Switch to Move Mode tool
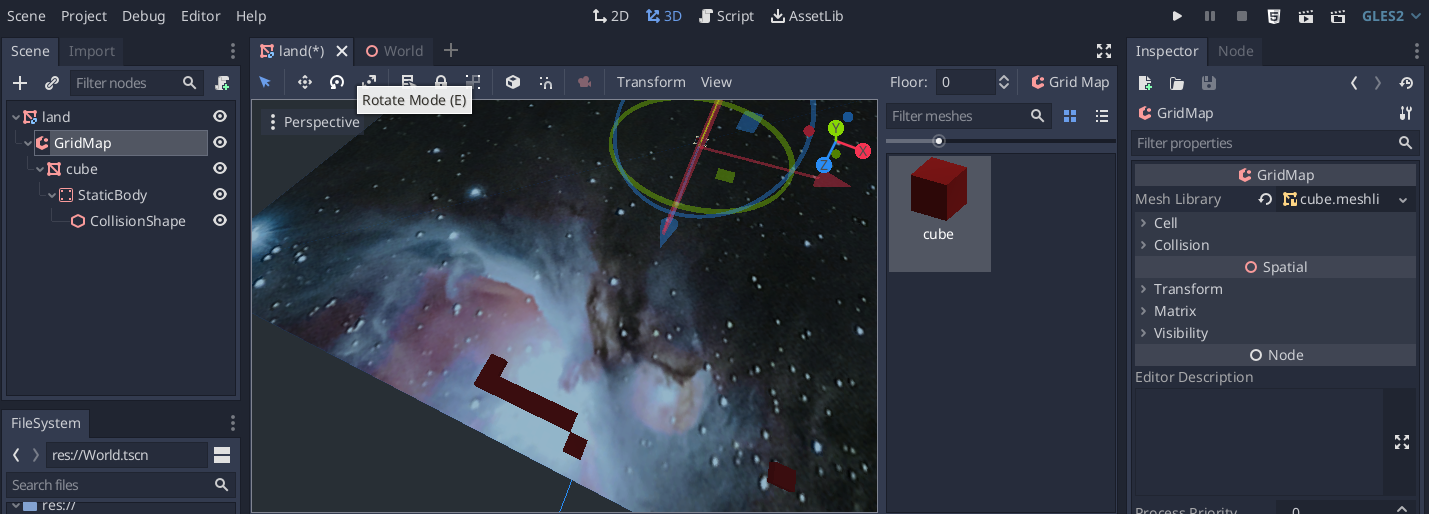 tap(305, 82)
